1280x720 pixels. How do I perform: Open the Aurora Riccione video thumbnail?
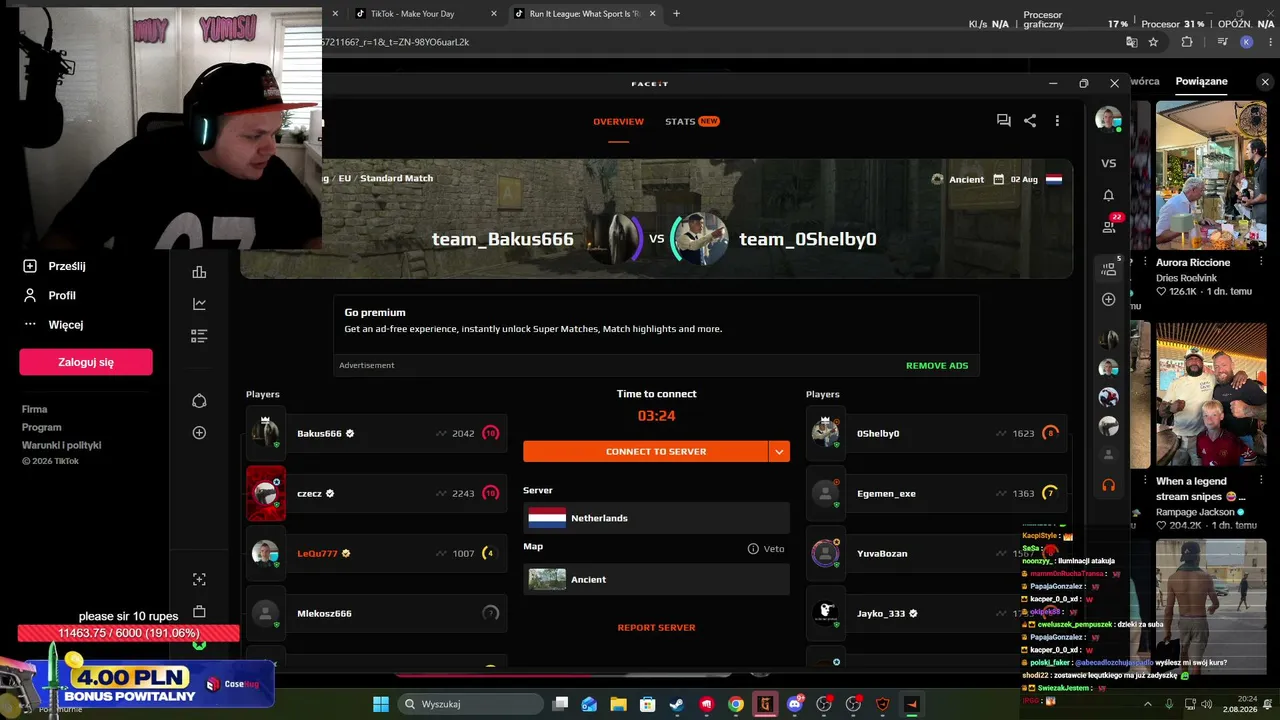[1211, 174]
